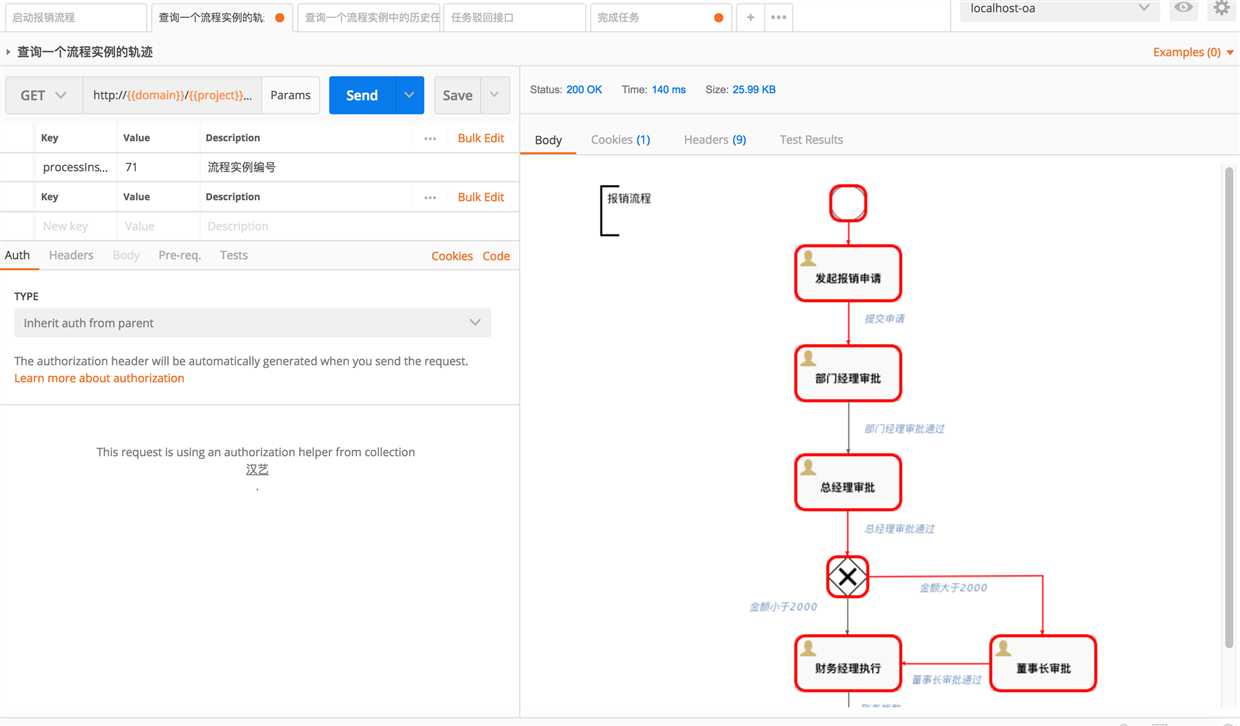Open the Code link

click(496, 256)
